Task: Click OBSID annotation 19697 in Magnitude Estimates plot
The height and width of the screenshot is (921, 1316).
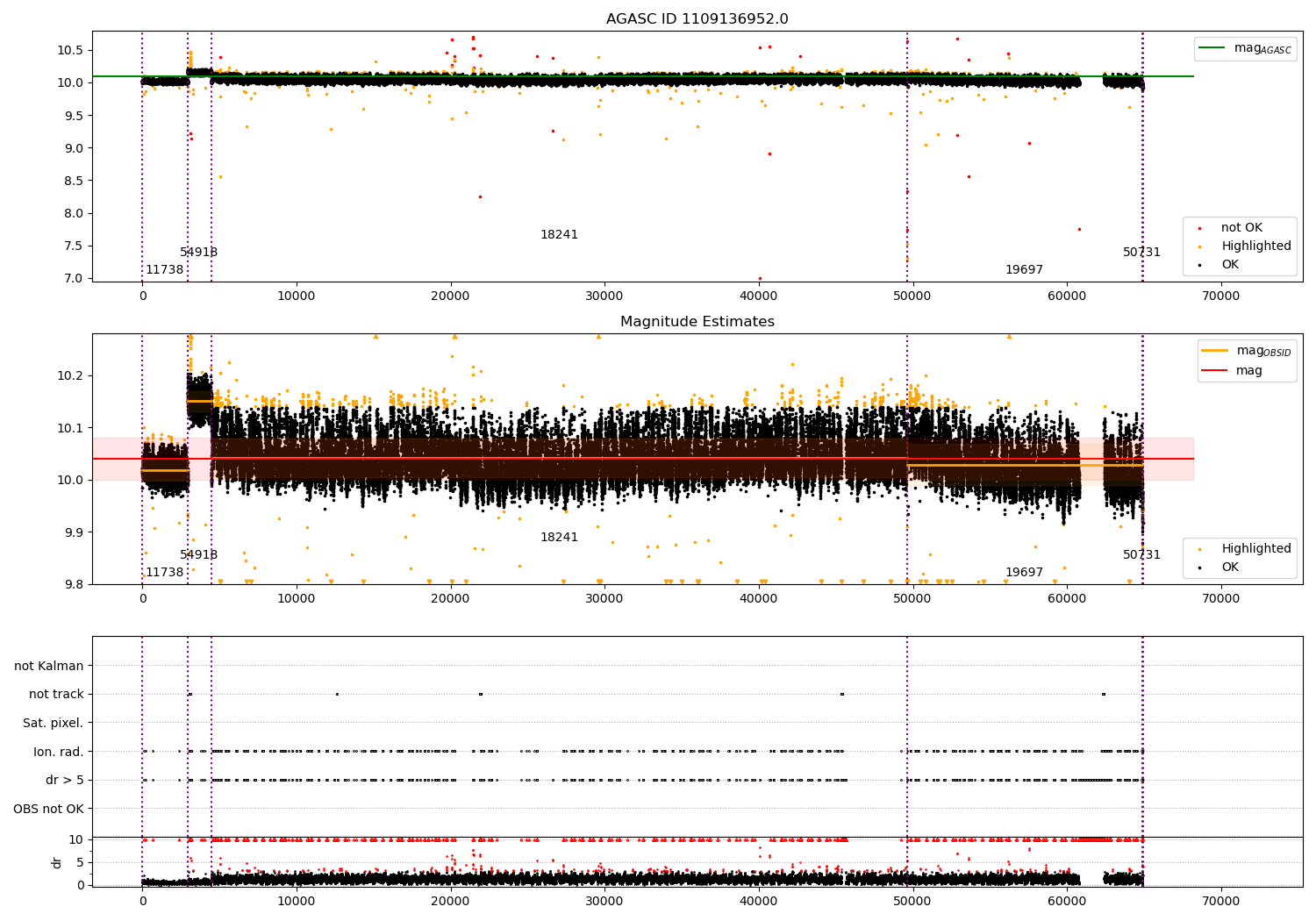Action: pos(1024,573)
